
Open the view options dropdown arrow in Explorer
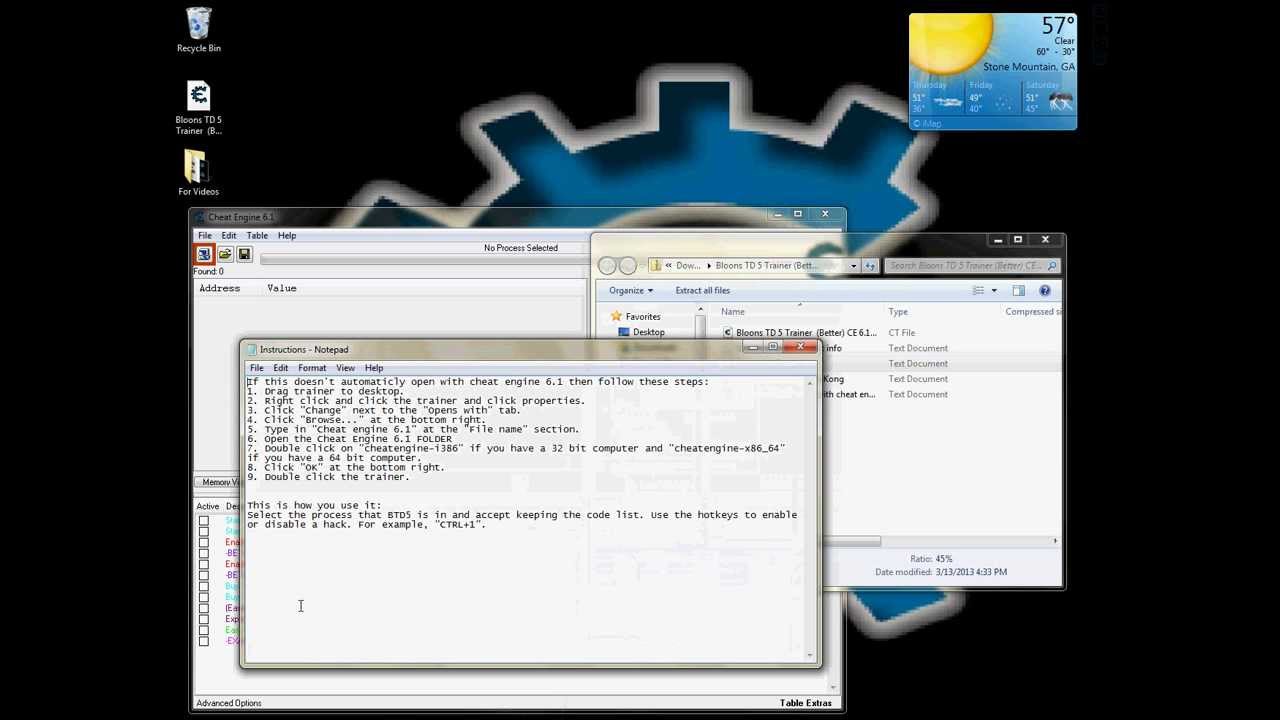point(994,290)
